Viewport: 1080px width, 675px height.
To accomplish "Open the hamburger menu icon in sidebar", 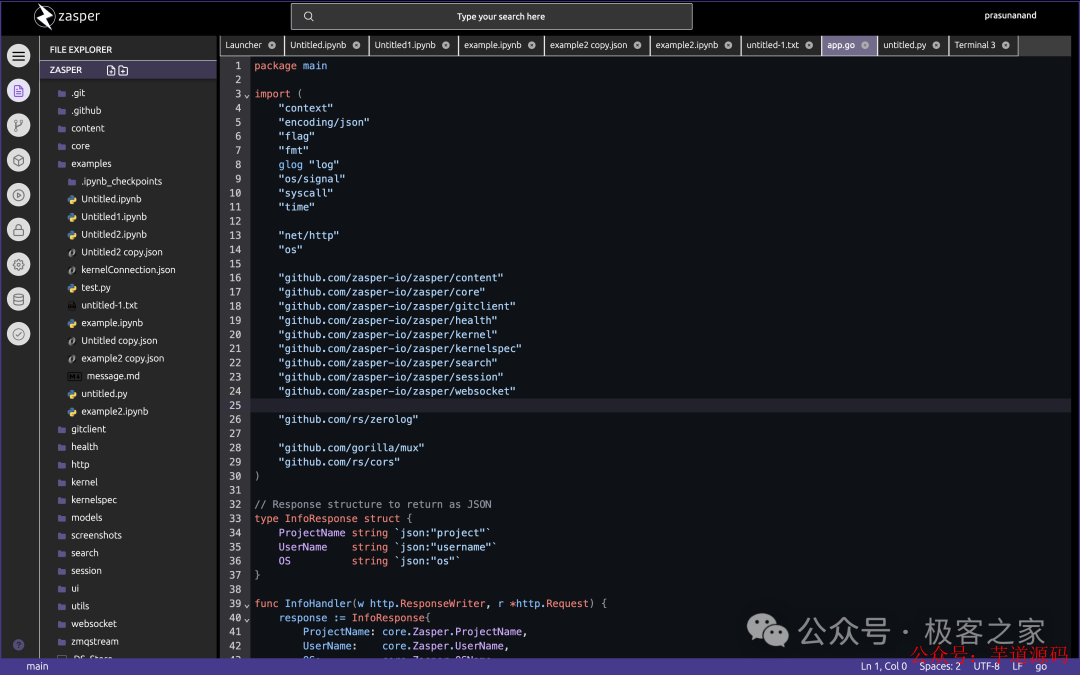I will coord(19,56).
